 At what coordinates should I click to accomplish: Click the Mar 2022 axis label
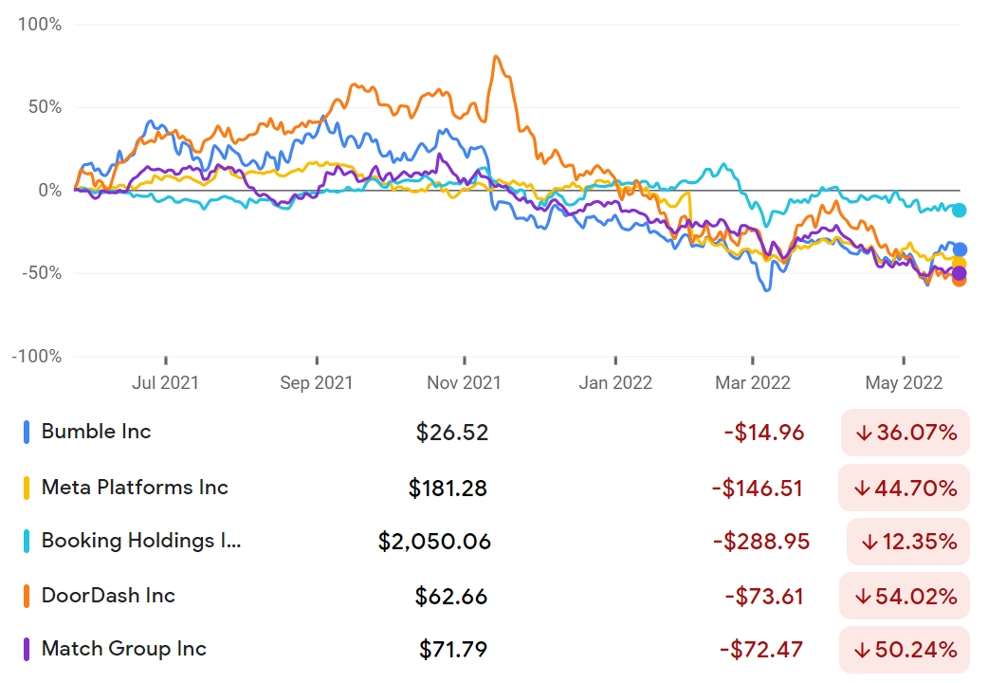coord(753,382)
